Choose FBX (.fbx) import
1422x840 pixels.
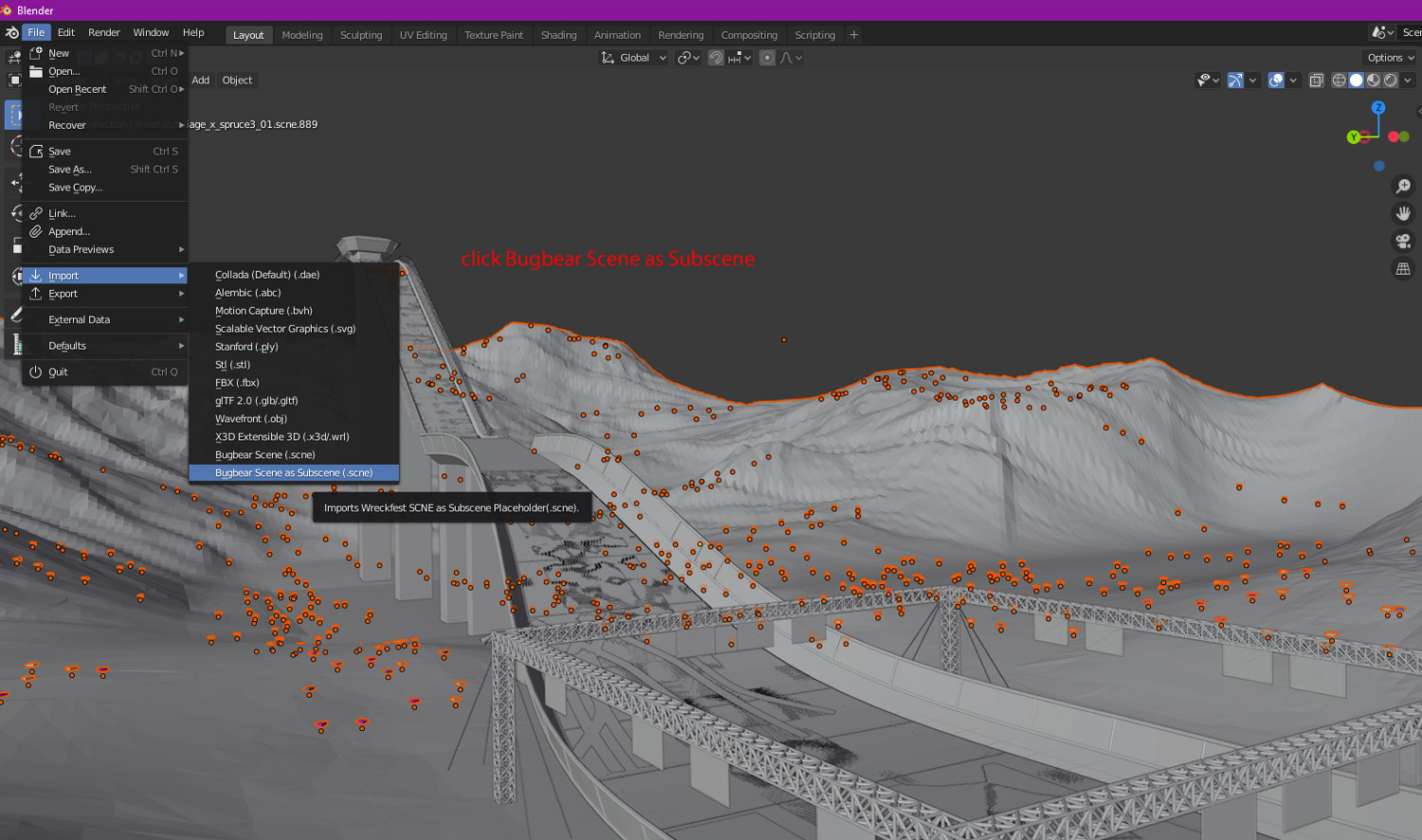294,383
